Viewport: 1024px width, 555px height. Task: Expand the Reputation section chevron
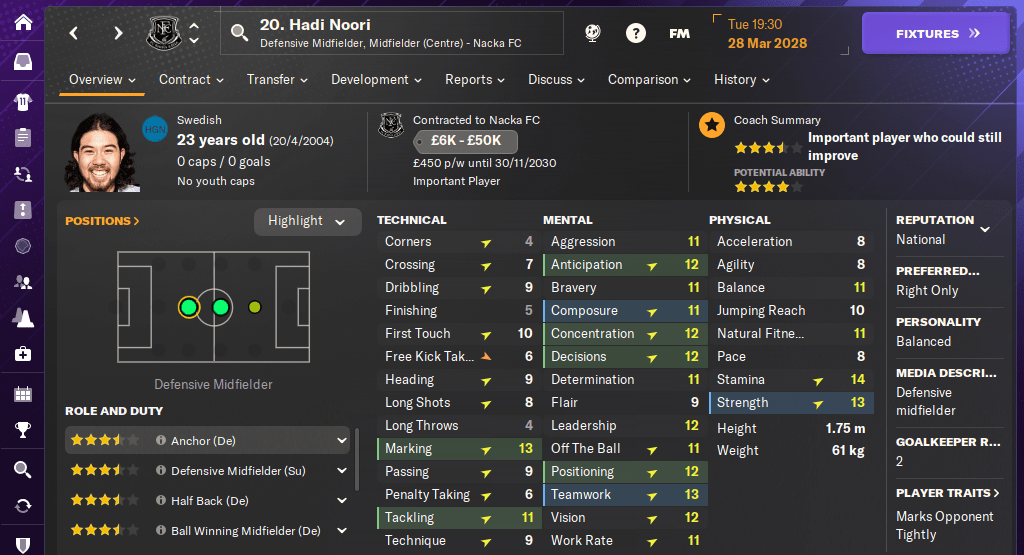[x=985, y=229]
